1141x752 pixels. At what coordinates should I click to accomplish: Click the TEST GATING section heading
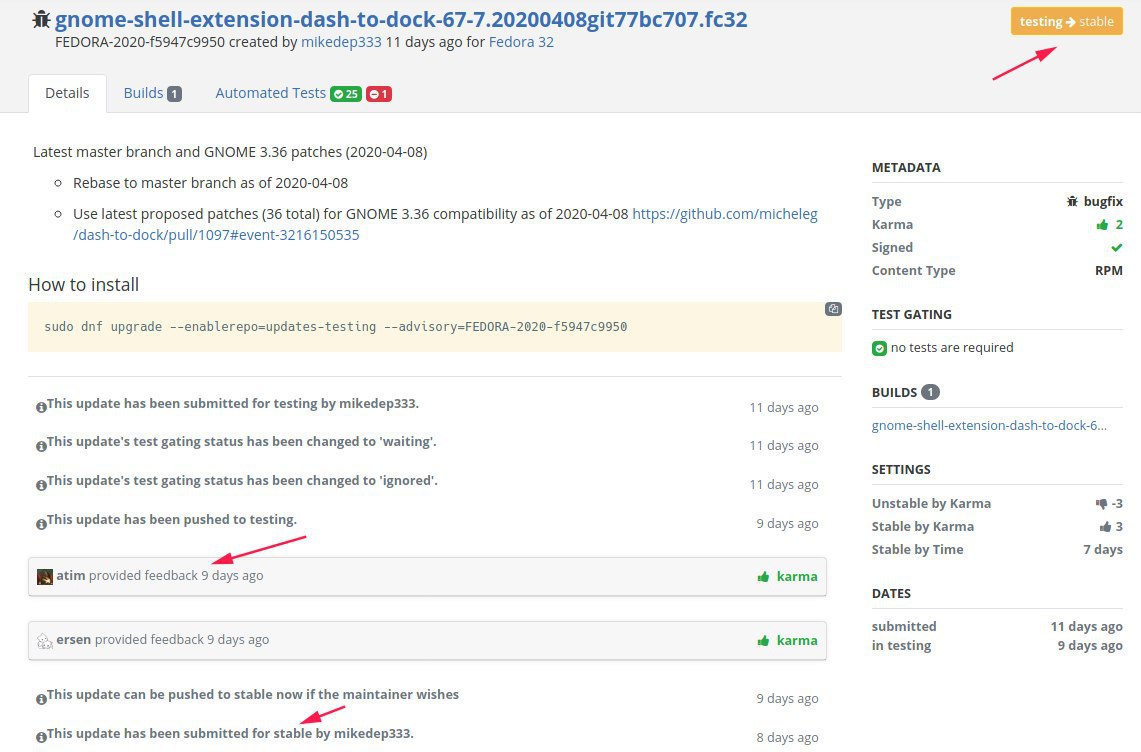(912, 314)
